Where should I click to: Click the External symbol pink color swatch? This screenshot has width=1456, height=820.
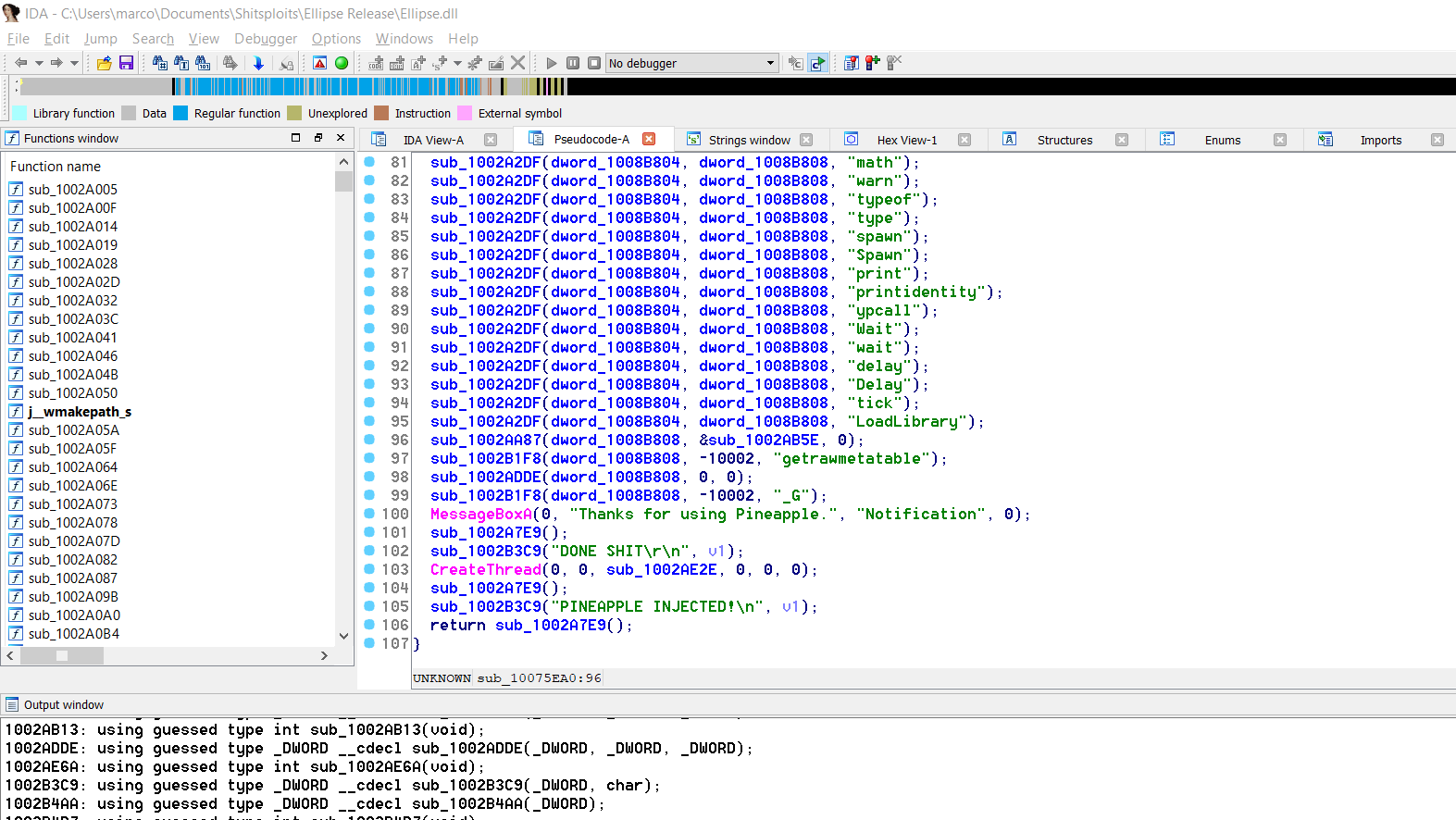point(465,113)
